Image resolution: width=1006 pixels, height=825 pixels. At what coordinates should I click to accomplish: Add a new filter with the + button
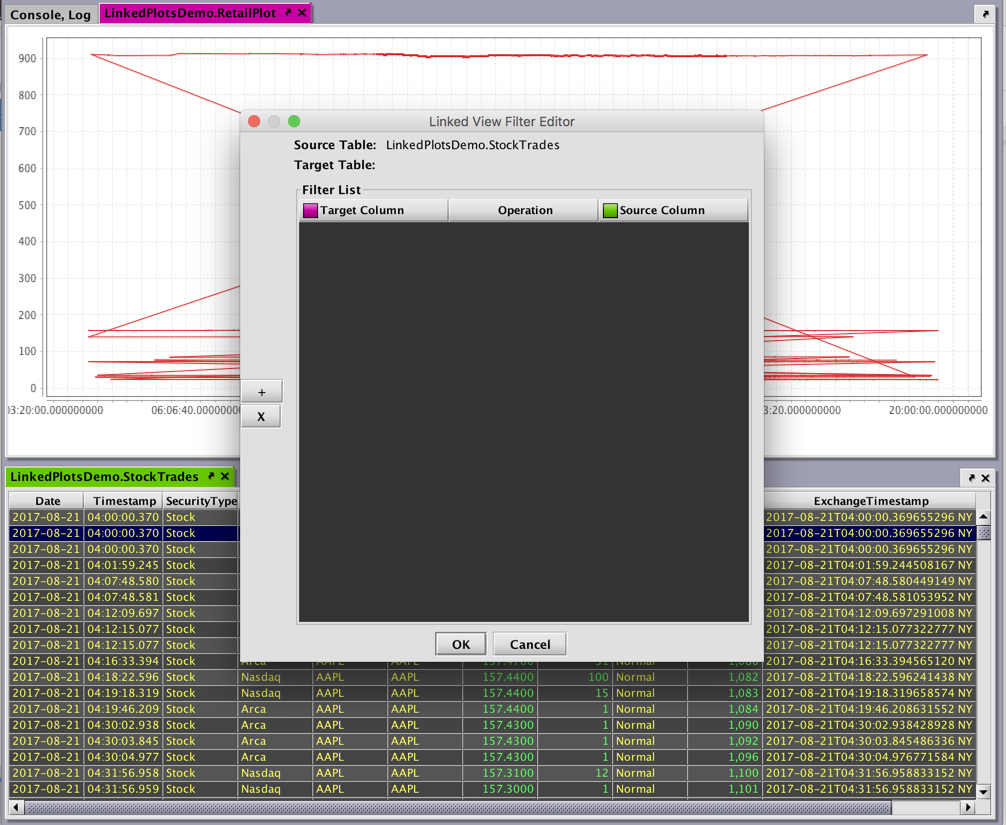(x=261, y=392)
